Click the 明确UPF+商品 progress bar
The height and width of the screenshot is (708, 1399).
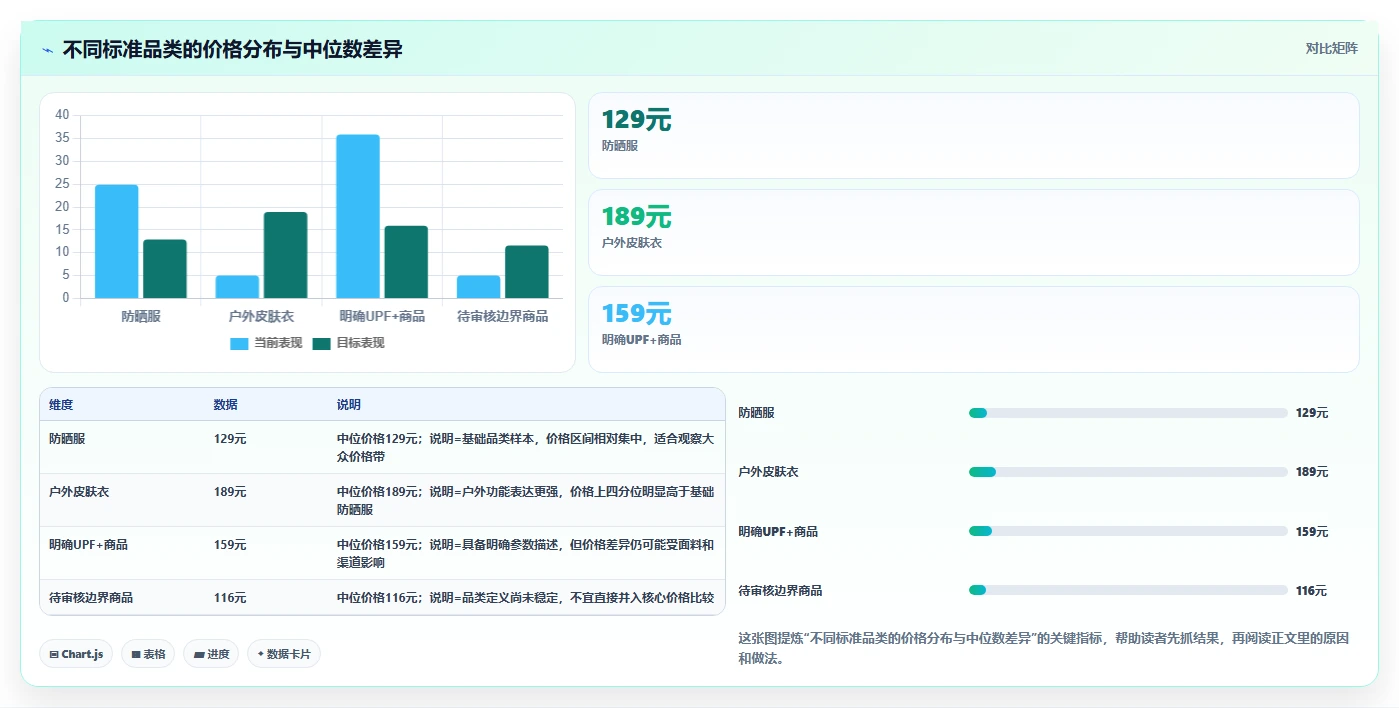click(x=1128, y=531)
